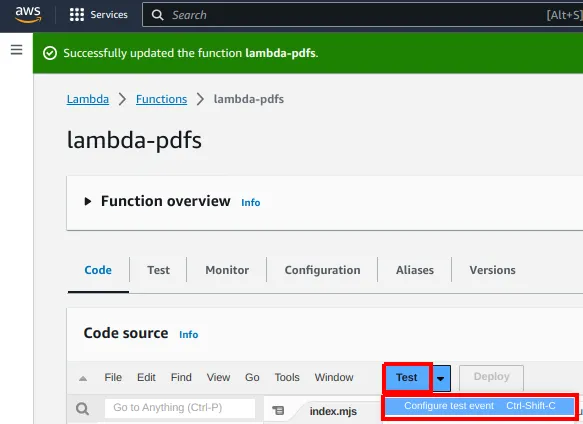Switch to the Configuration tab
Screen dimensions: 583x424
[x=322, y=270]
